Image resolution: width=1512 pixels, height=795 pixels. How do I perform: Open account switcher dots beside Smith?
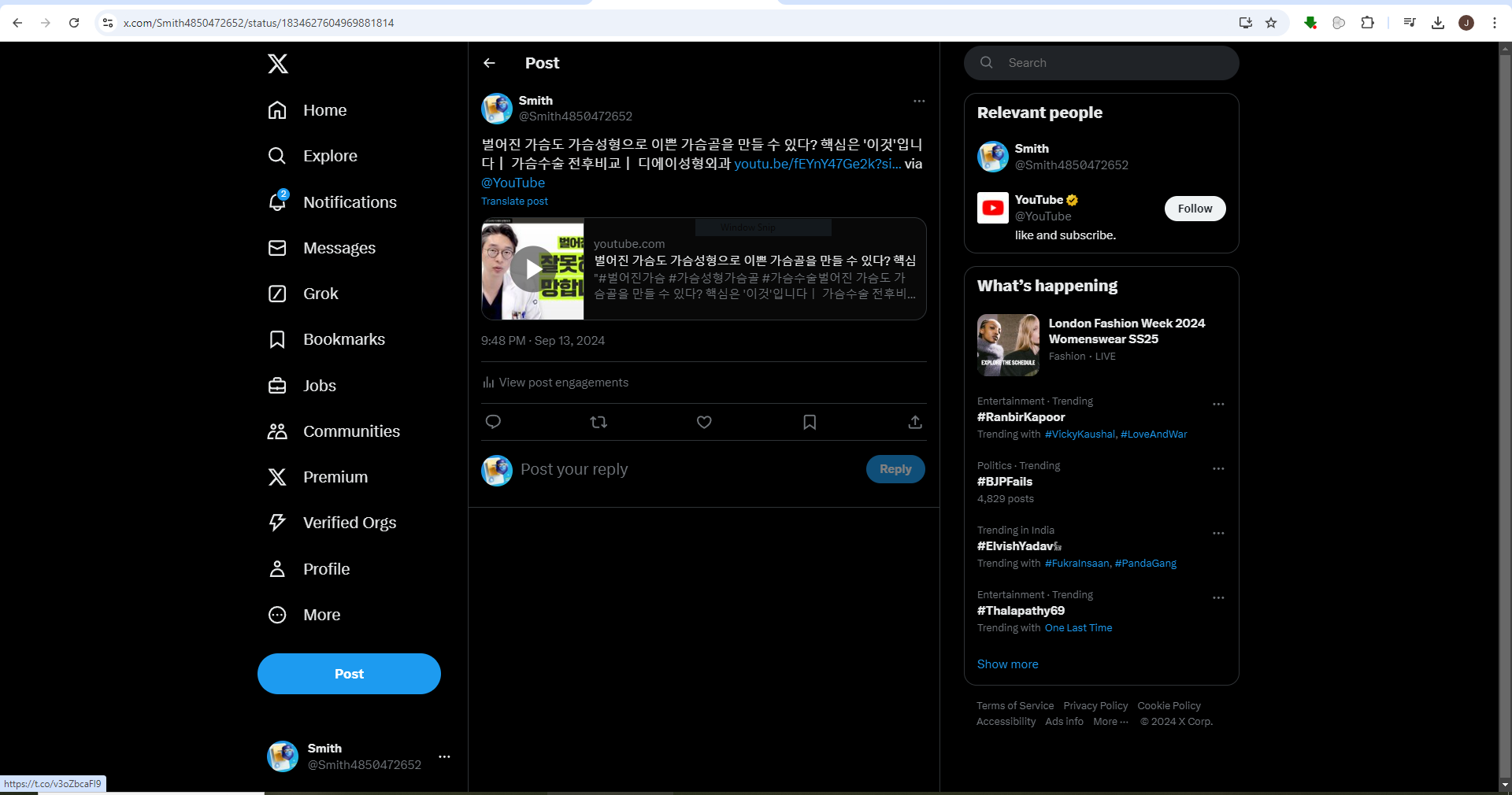pyautogui.click(x=444, y=756)
